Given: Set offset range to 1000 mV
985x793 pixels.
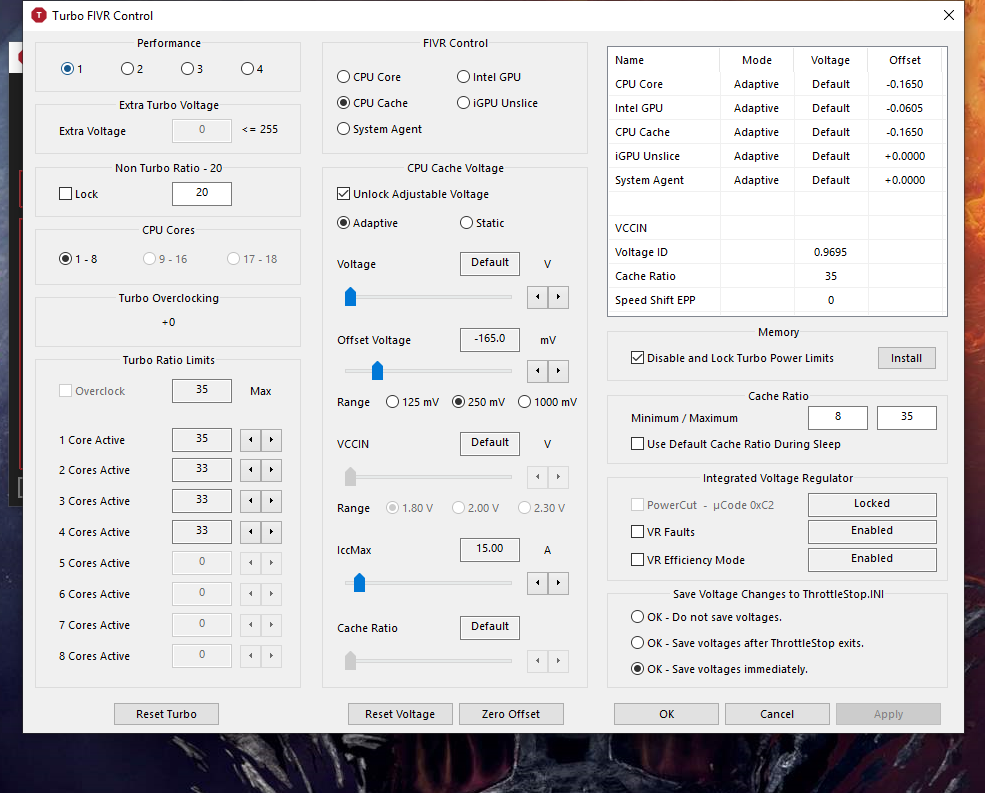Looking at the screenshot, I should click(x=547, y=402).
